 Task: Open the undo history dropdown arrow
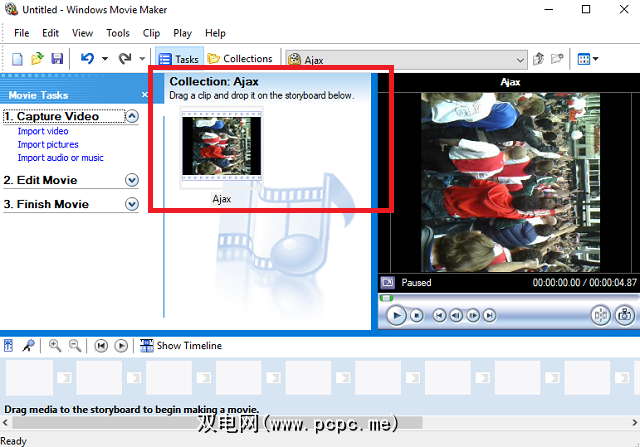point(105,59)
